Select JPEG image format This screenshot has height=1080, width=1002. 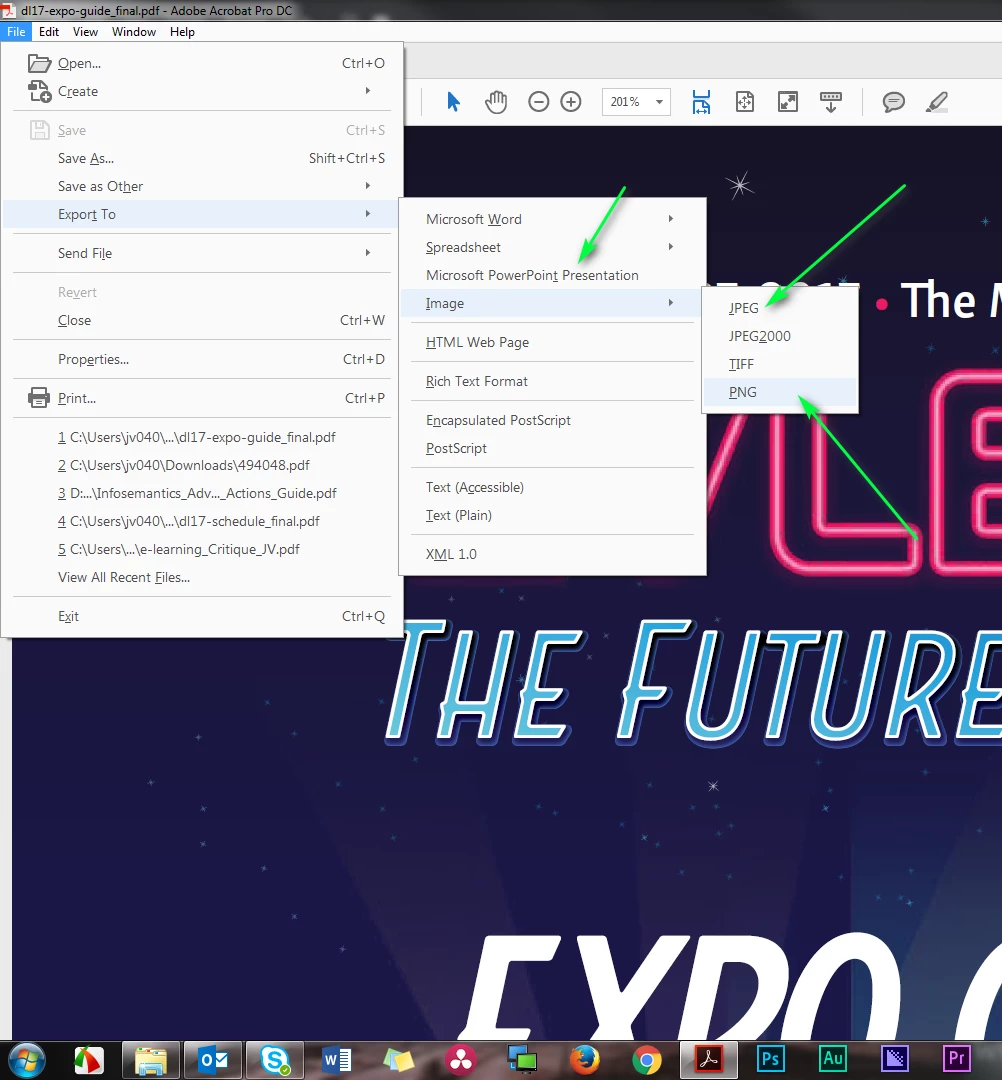click(780, 308)
